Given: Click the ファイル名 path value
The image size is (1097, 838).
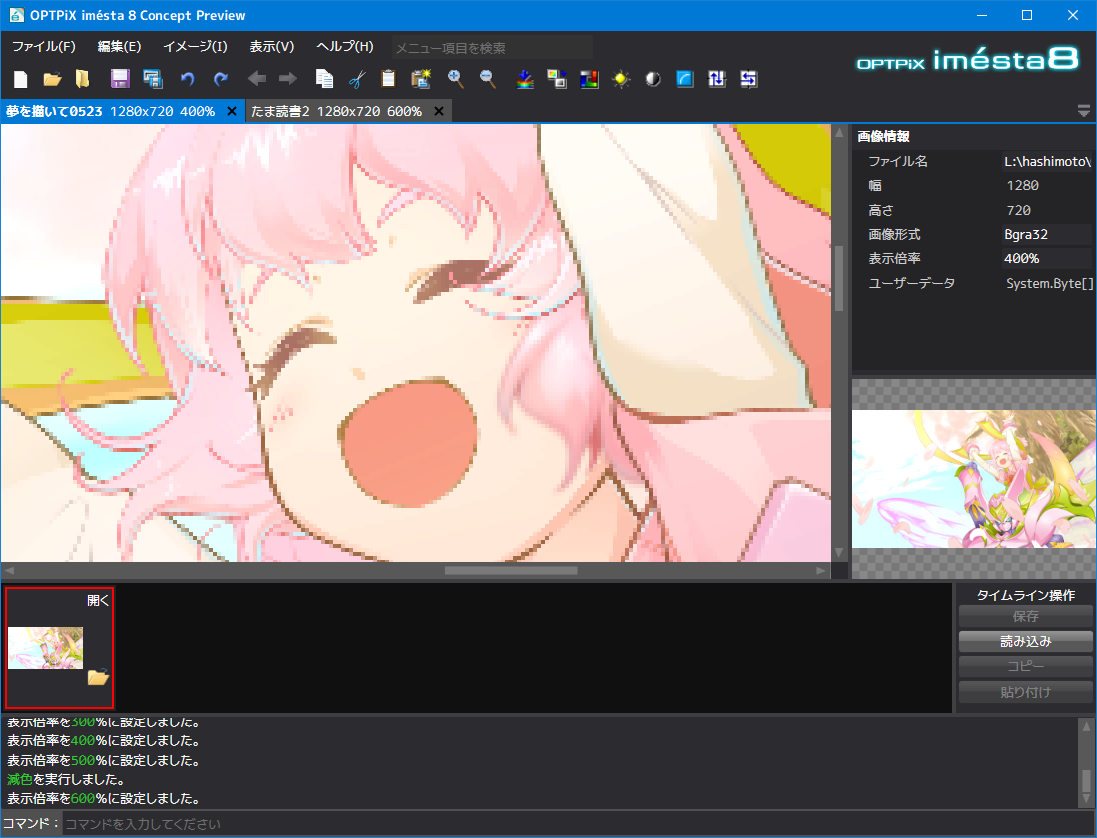Looking at the screenshot, I should 1047,161.
